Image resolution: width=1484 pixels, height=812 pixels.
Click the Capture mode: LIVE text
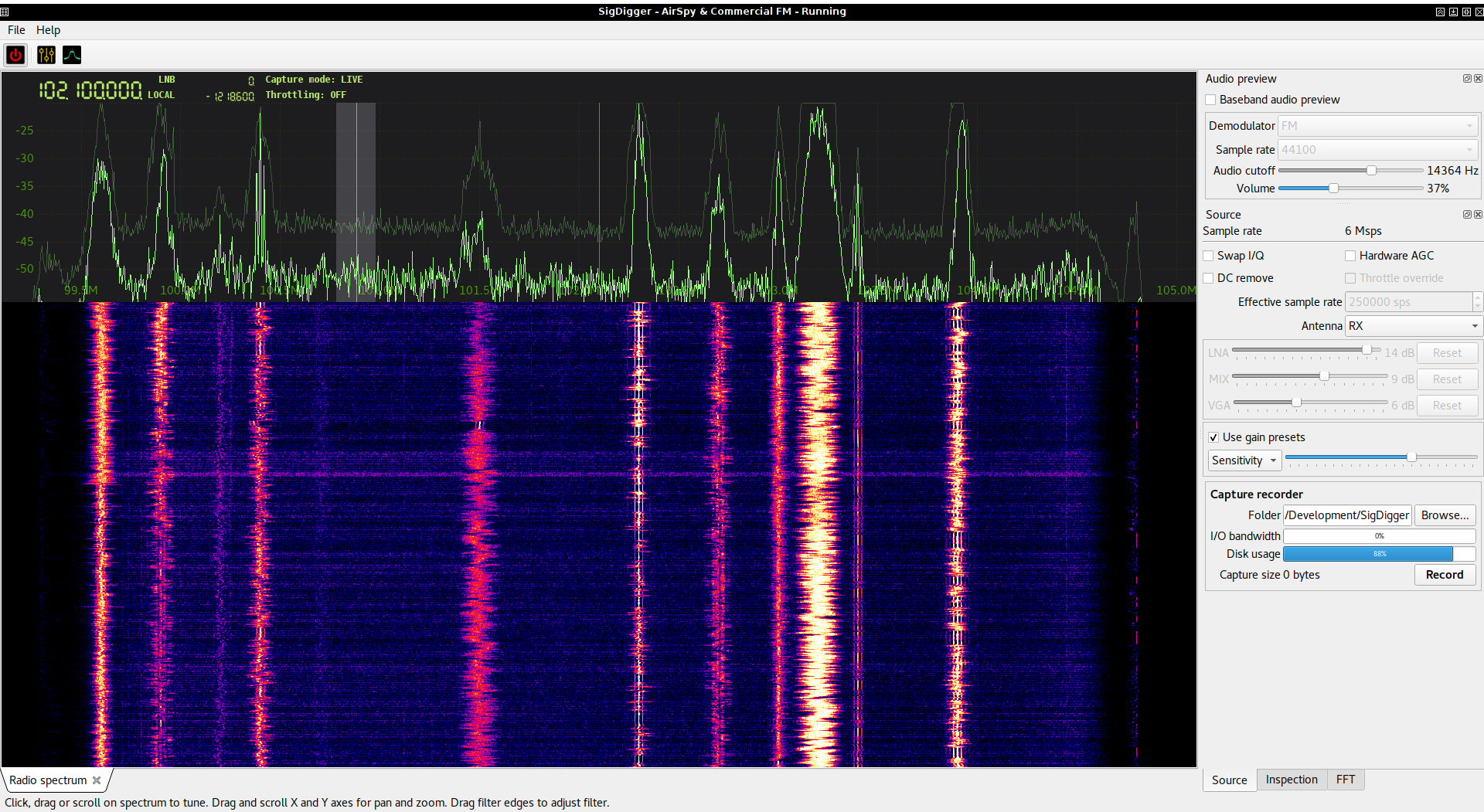click(x=314, y=80)
